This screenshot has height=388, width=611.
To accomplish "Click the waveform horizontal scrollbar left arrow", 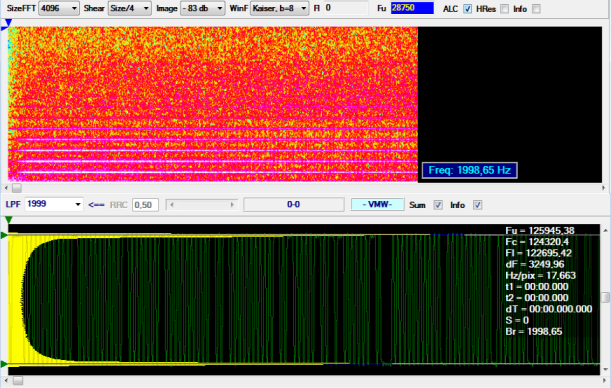I will click(6, 380).
